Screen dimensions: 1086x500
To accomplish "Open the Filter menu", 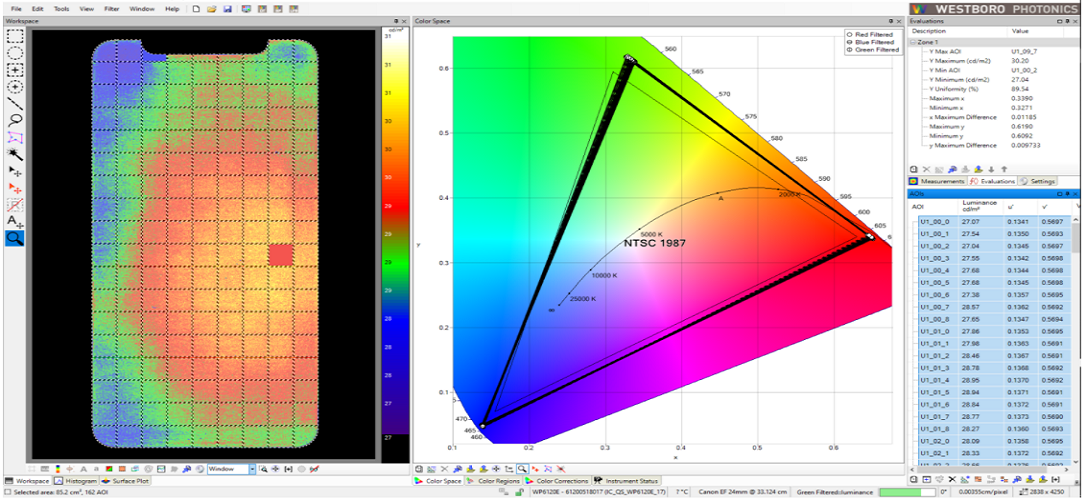I will tap(111, 8).
